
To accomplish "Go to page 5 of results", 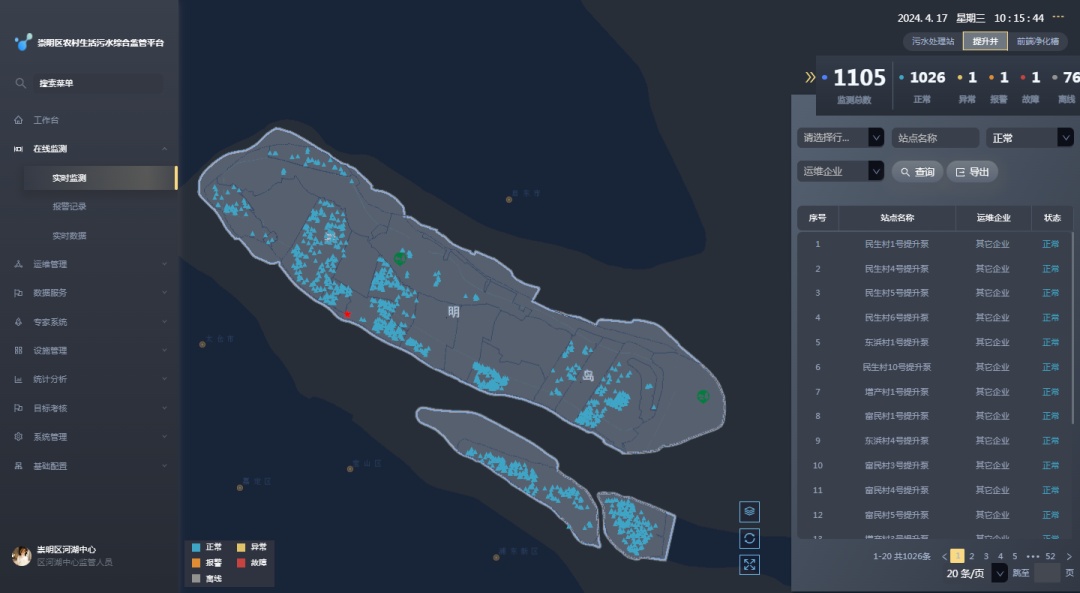I will [1015, 556].
